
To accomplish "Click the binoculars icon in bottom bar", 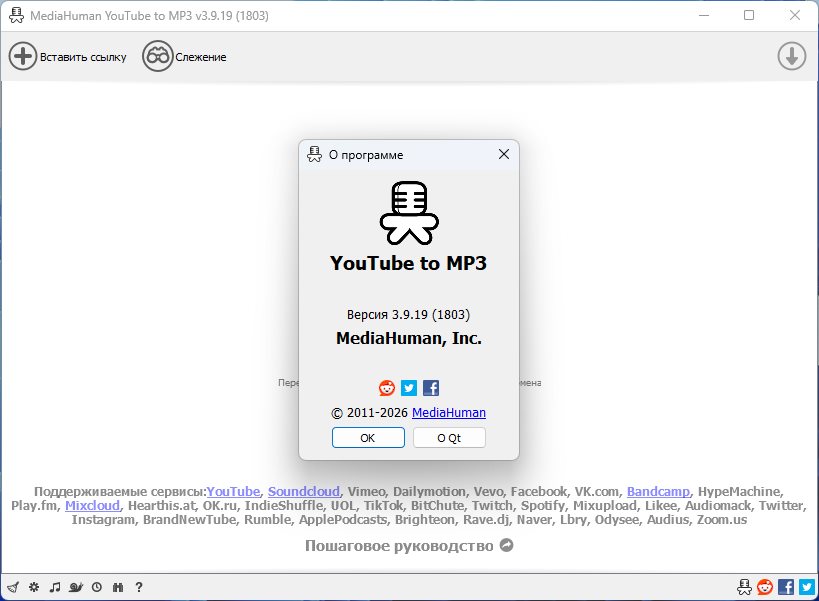I will pos(118,587).
